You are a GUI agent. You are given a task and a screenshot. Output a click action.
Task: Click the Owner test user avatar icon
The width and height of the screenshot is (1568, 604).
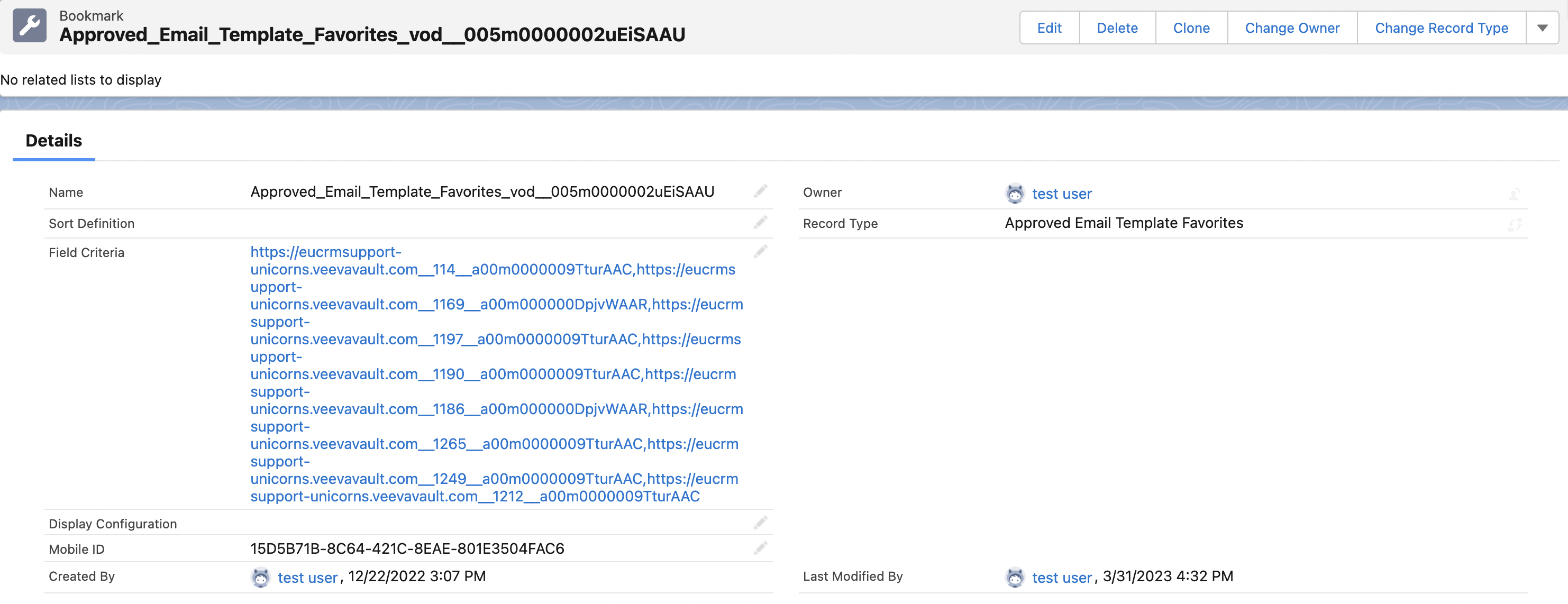point(1015,194)
